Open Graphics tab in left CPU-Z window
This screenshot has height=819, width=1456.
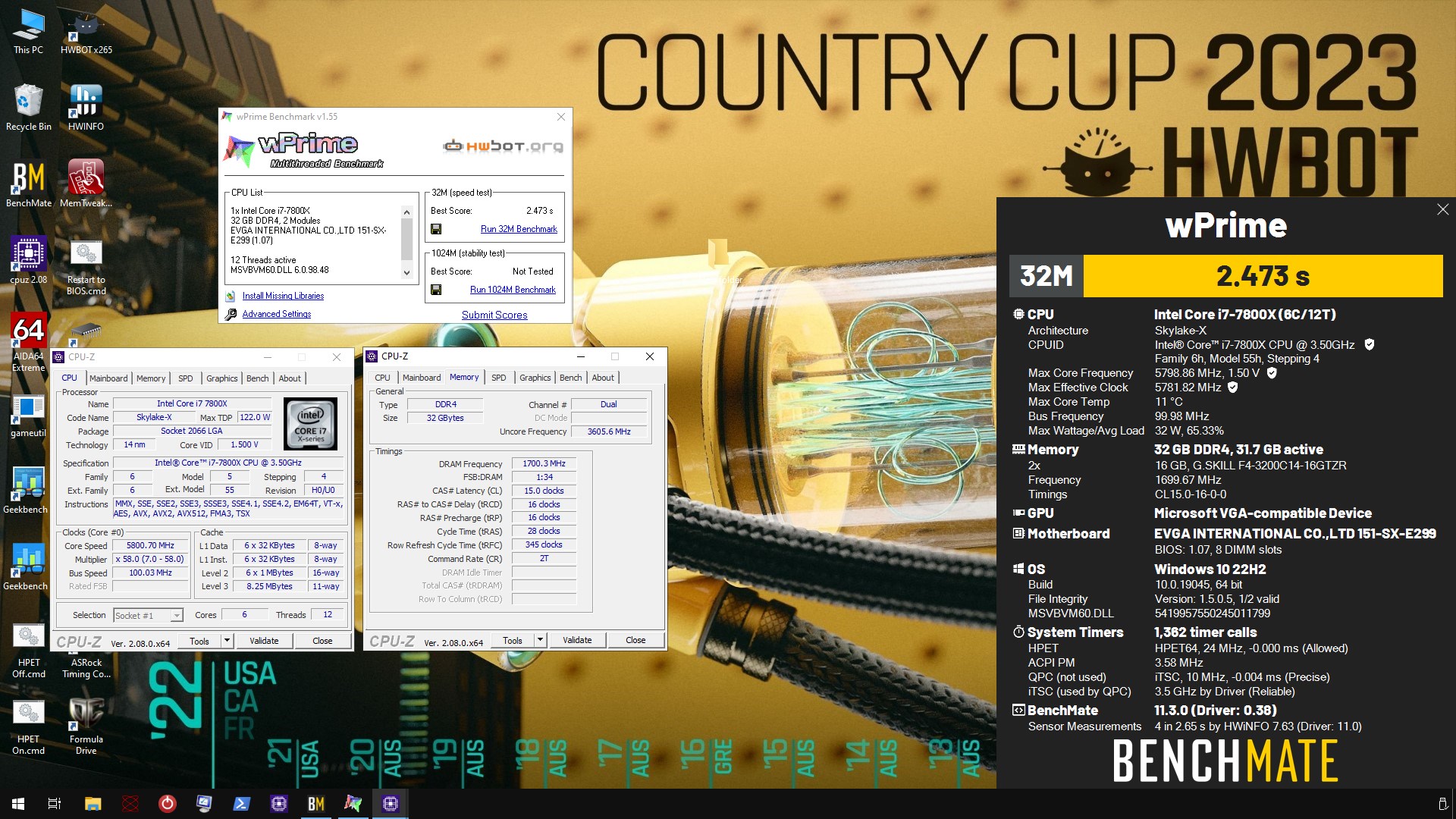[x=222, y=378]
